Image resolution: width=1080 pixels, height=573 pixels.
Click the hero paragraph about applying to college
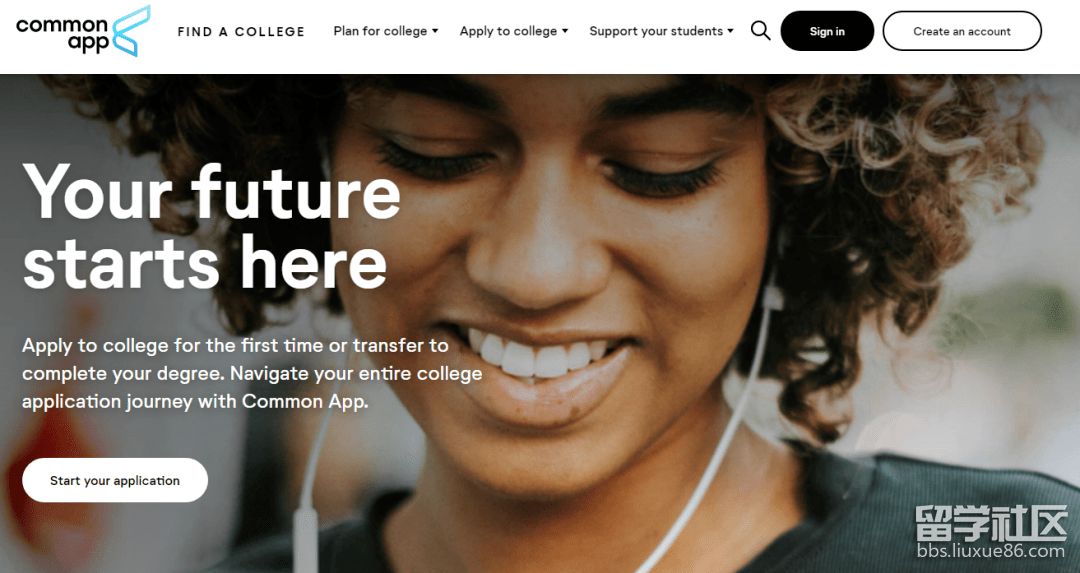[252, 373]
